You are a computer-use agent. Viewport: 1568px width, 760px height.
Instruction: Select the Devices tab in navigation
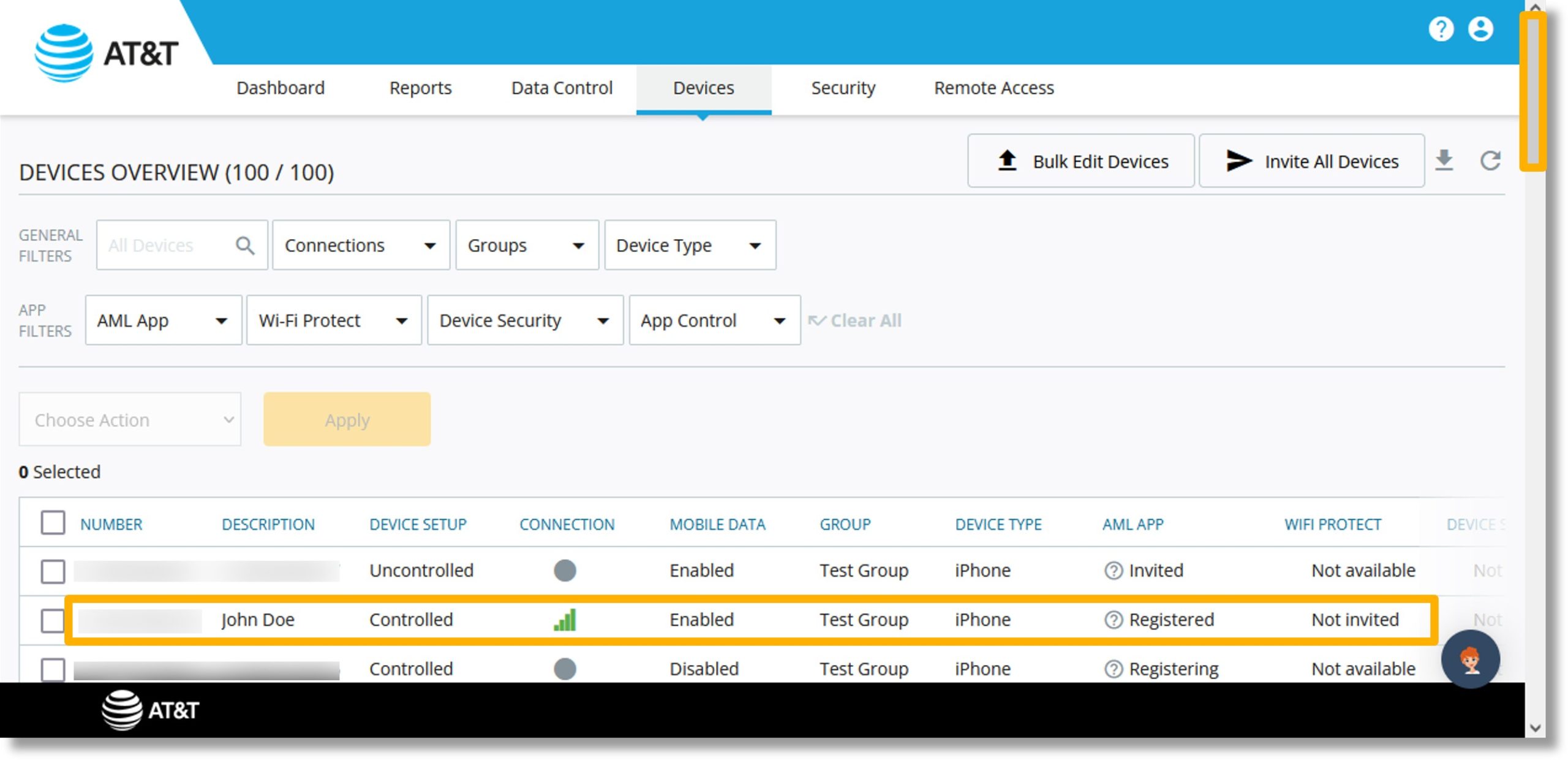coord(702,88)
